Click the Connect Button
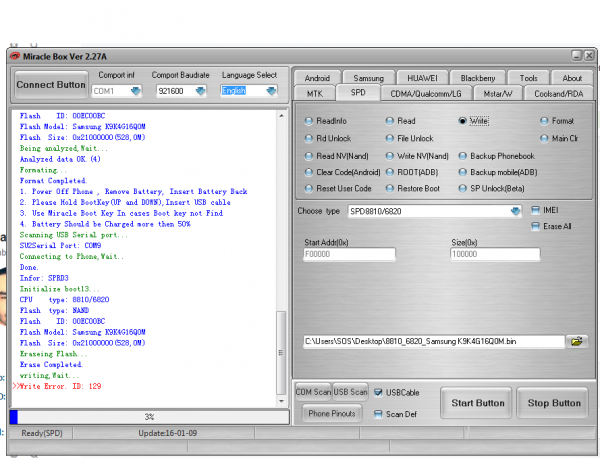600x459 pixels. click(x=51, y=85)
